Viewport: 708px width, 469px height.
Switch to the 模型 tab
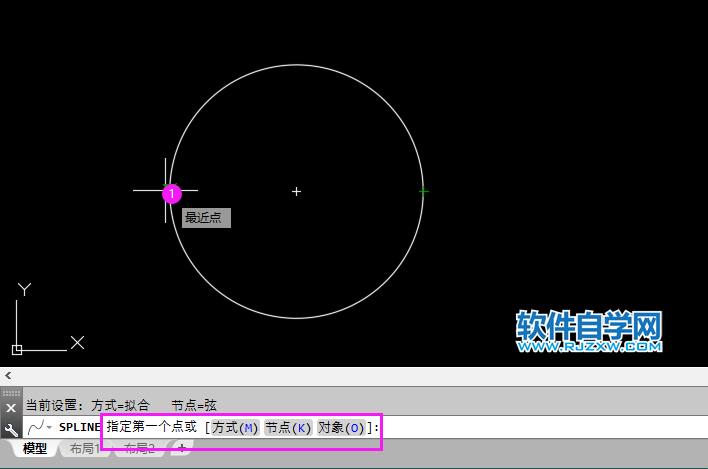(35, 448)
